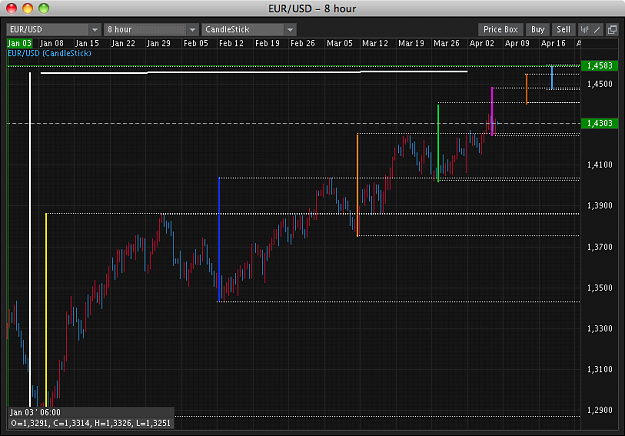625x436 pixels.
Task: Click the EUR/USD (CandleStick) legend label
Action: [49, 53]
